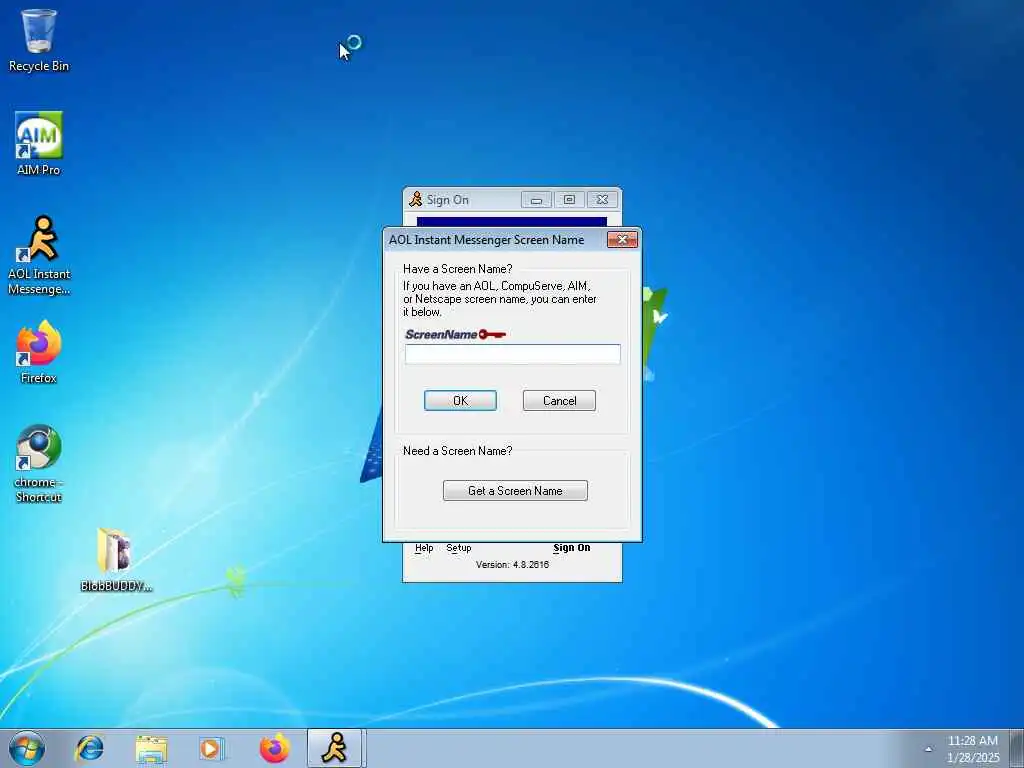Click the running man icon in Sign On title bar
Viewport: 1024px width, 768px height.
click(415, 199)
